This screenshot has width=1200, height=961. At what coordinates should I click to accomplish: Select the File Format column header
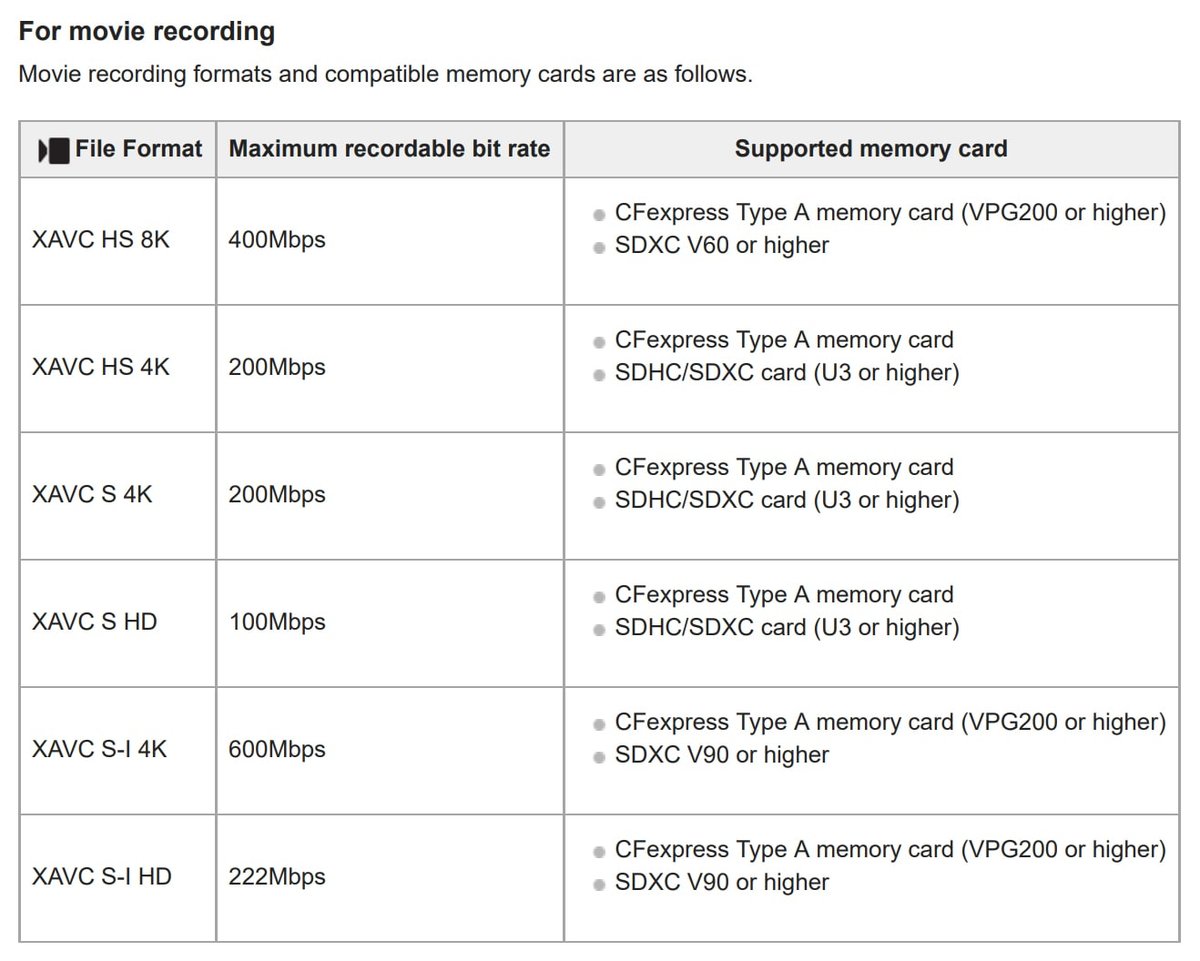pos(138,150)
